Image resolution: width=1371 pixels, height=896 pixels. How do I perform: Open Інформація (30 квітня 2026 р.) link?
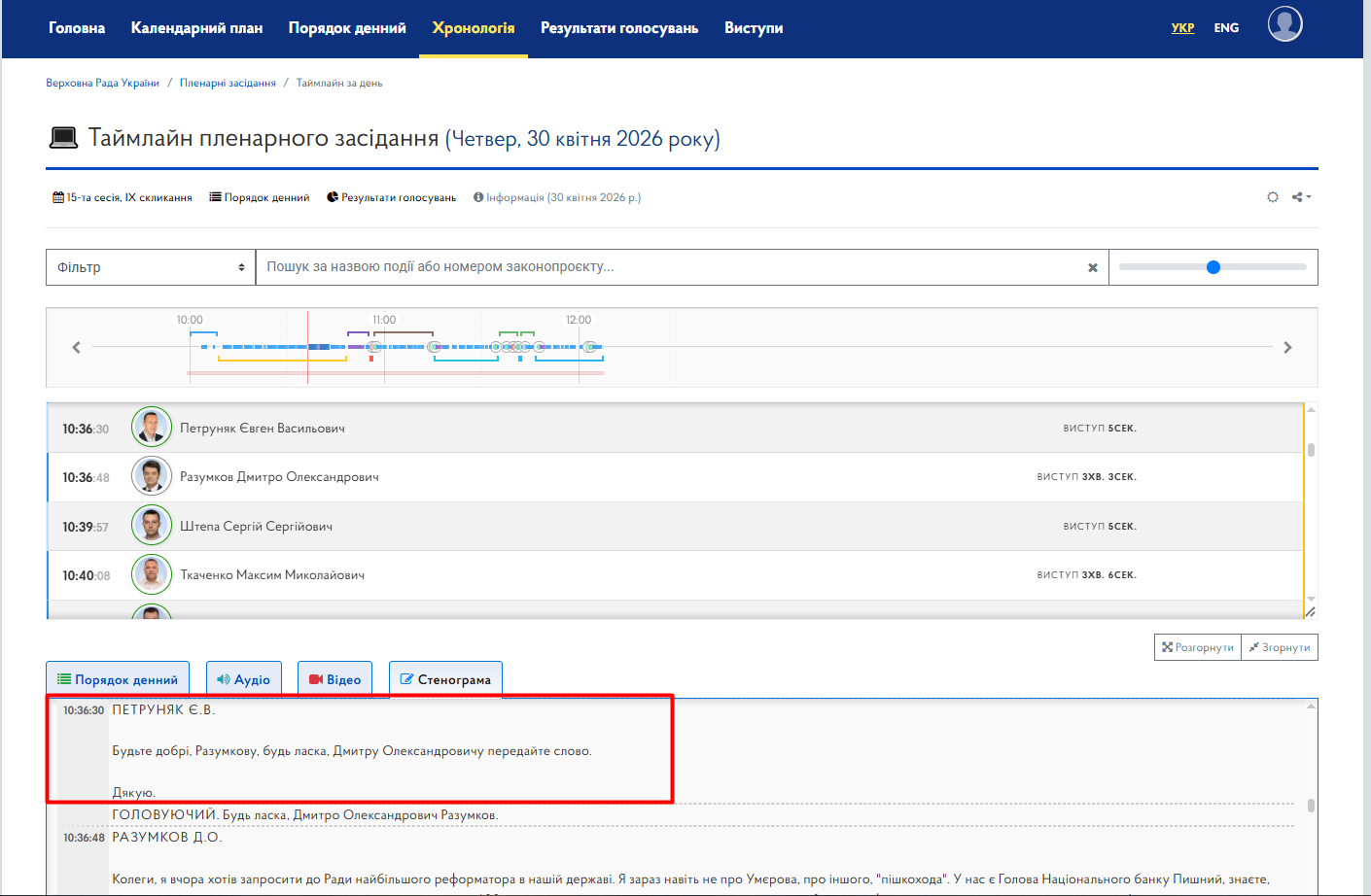557,197
